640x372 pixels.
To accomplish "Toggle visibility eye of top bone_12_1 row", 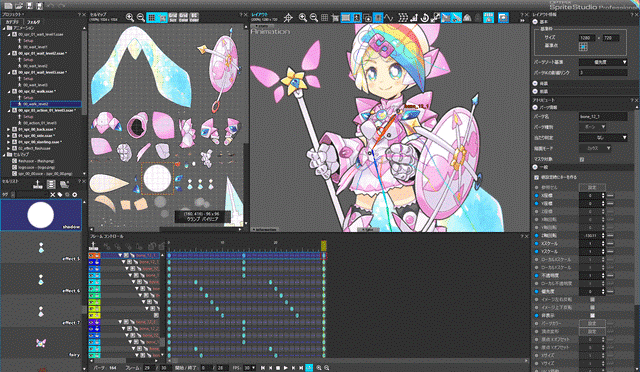I will (x=91, y=255).
